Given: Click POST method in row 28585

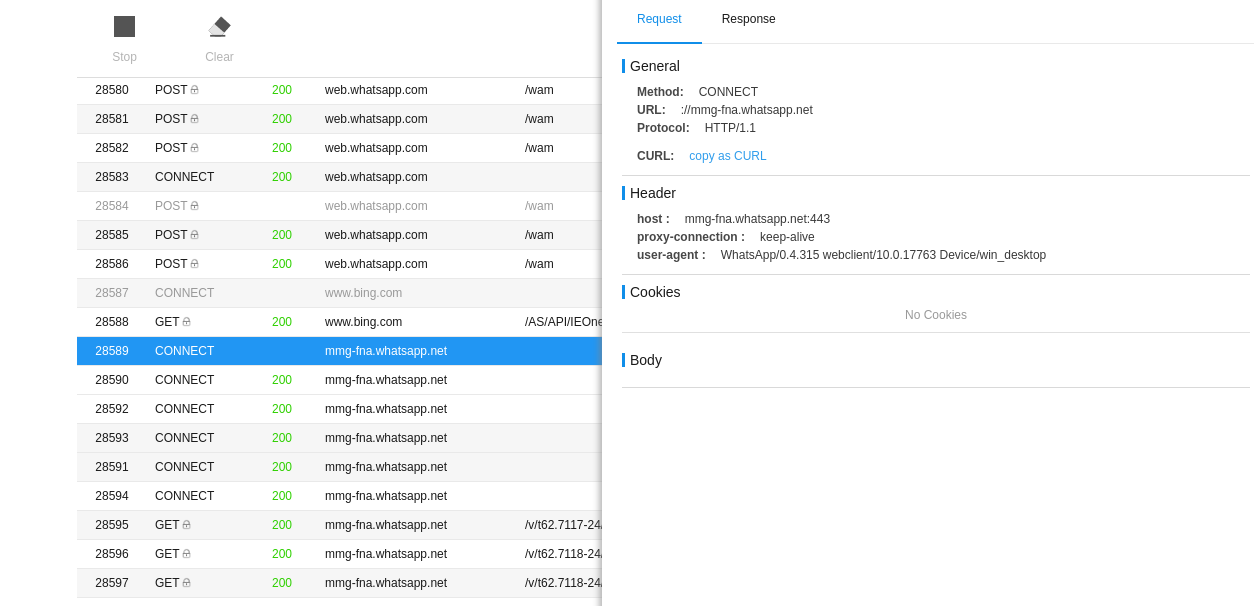Looking at the screenshot, I should tap(171, 235).
